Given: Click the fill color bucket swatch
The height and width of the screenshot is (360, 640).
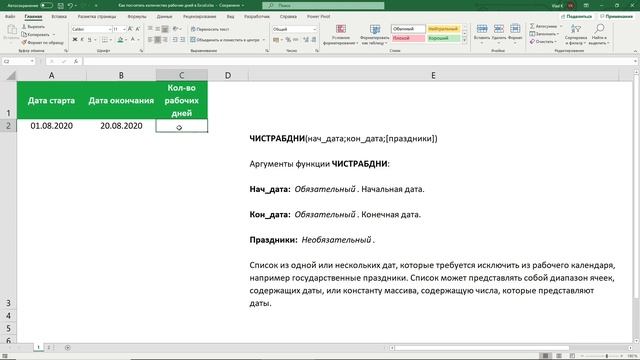Looking at the screenshot, I should click(120, 40).
